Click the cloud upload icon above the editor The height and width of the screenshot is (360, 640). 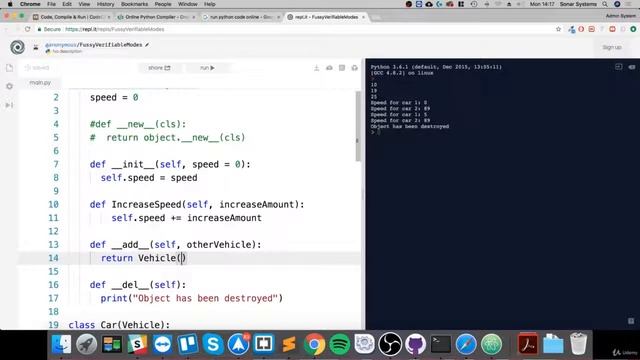coord(329,68)
